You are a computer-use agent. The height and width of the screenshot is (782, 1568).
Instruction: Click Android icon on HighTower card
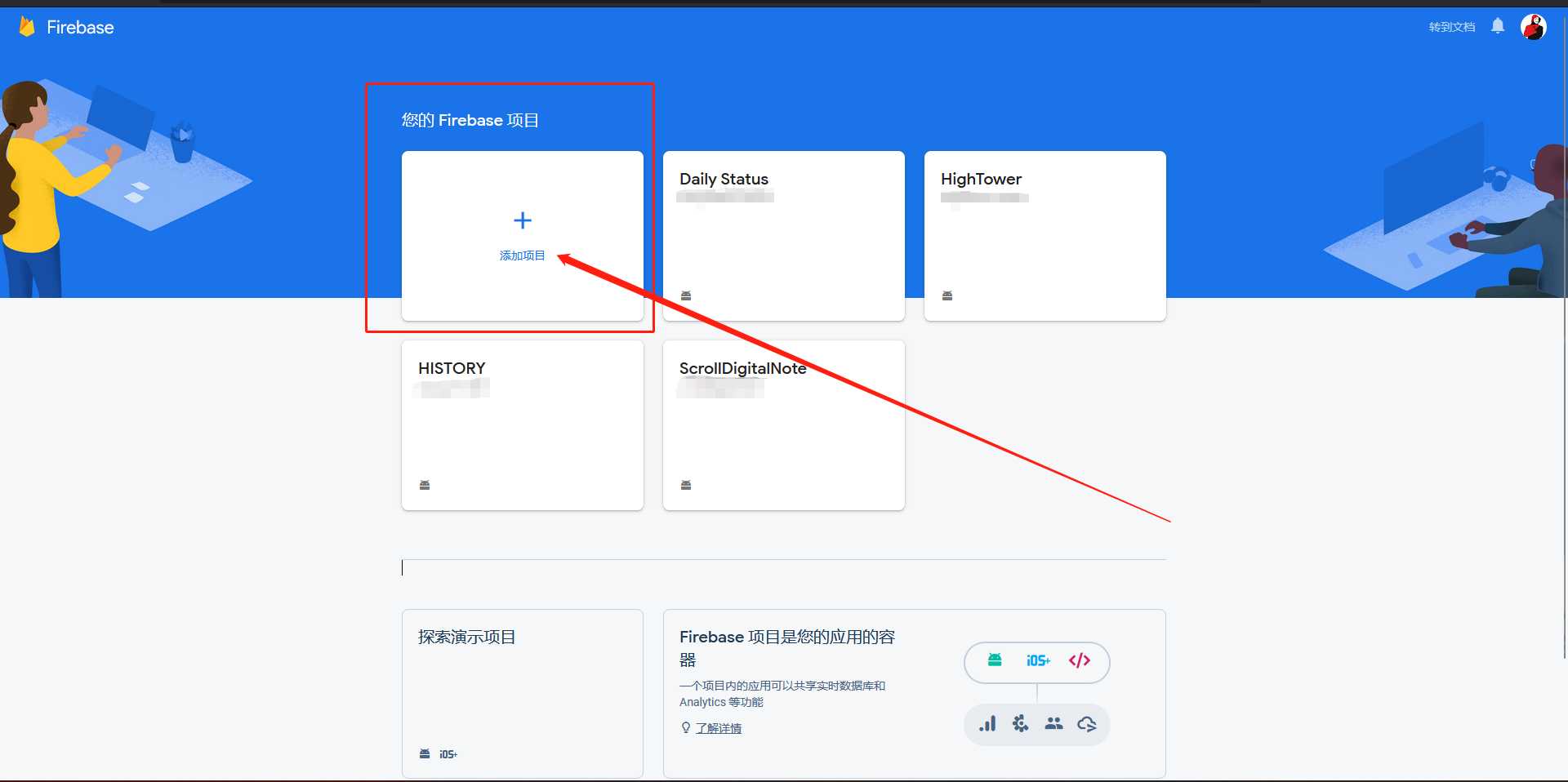947,295
